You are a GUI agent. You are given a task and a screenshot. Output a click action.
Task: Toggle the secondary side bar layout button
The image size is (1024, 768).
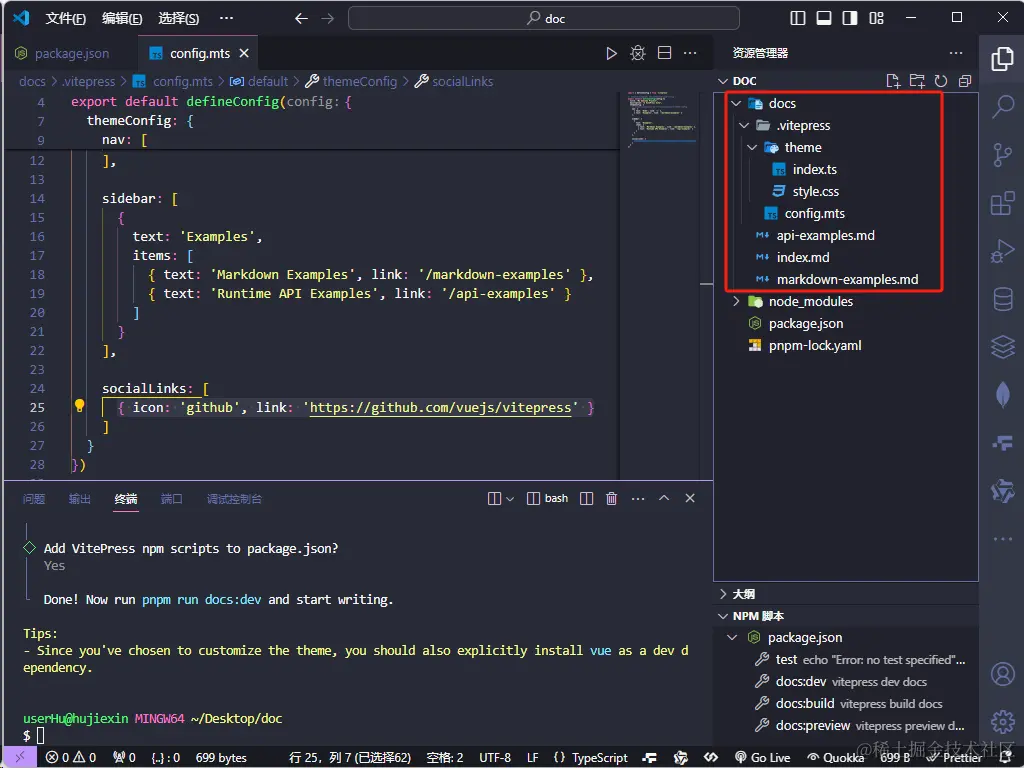pyautogui.click(x=850, y=18)
